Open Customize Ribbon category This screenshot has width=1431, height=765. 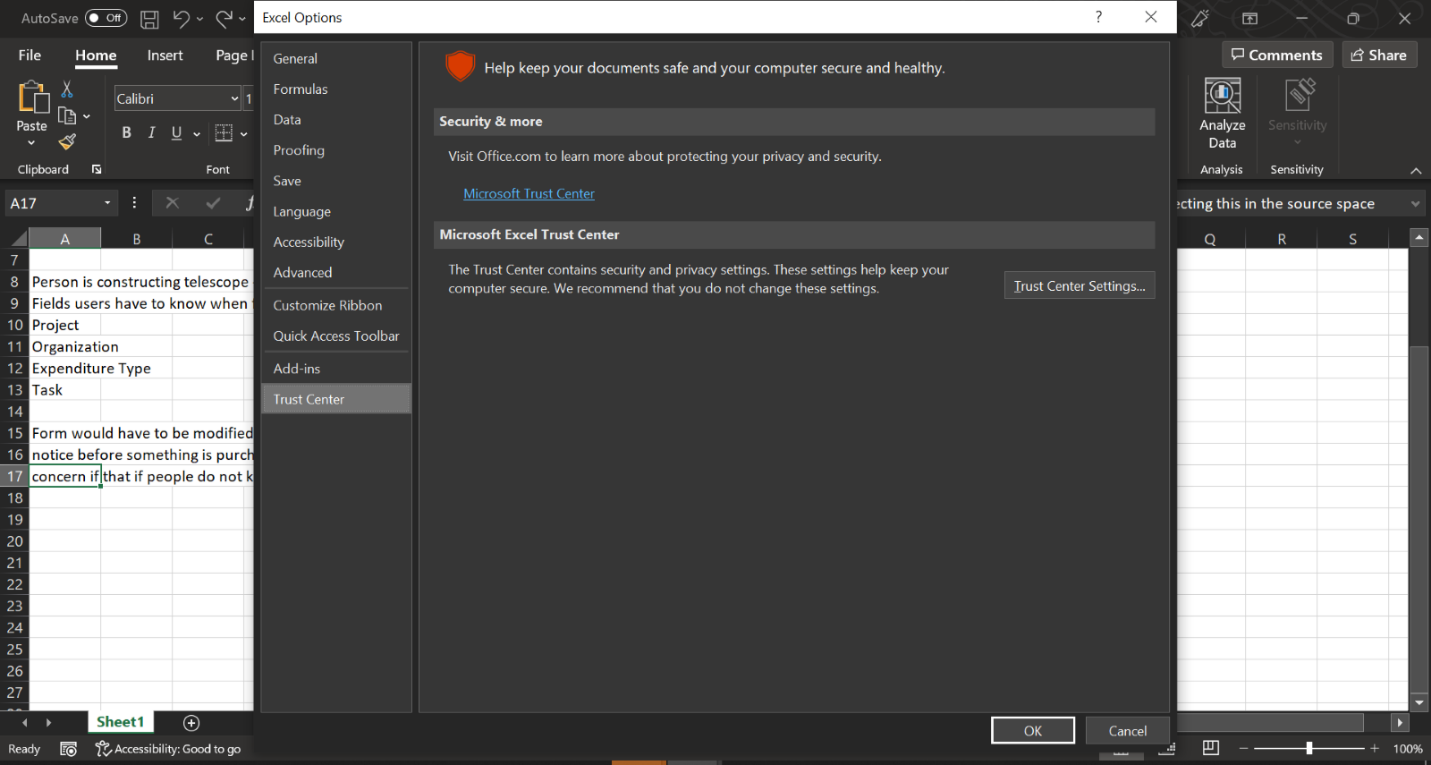point(336,305)
